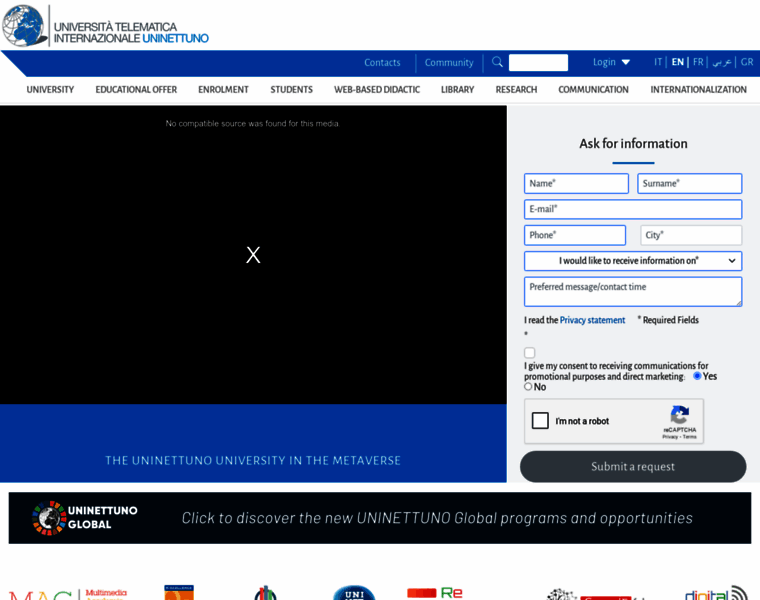Click the header search text box
Viewport: 760px width, 600px height.
(538, 63)
